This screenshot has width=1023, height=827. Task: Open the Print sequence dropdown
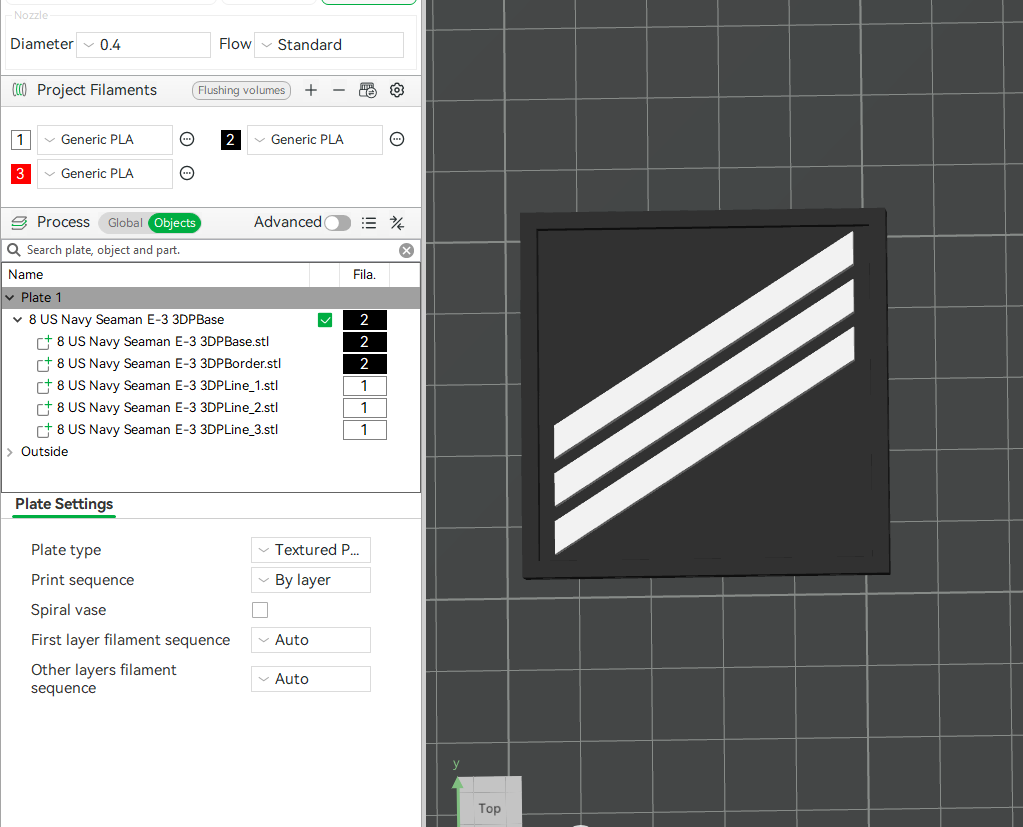coord(310,579)
